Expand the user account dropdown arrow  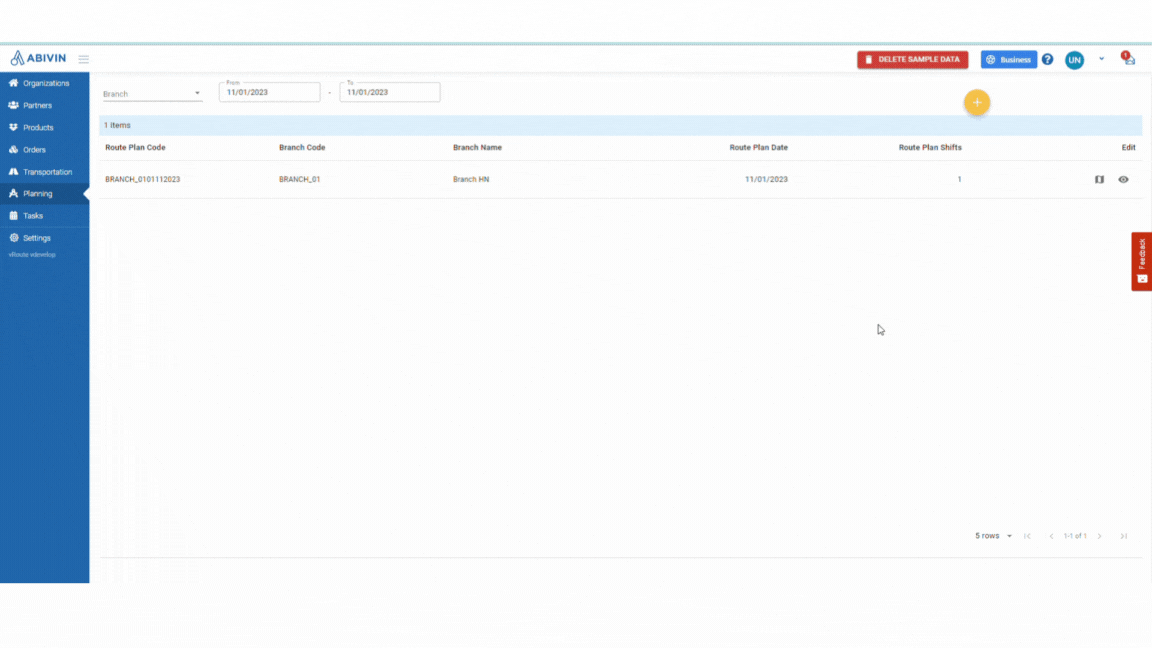point(1101,59)
